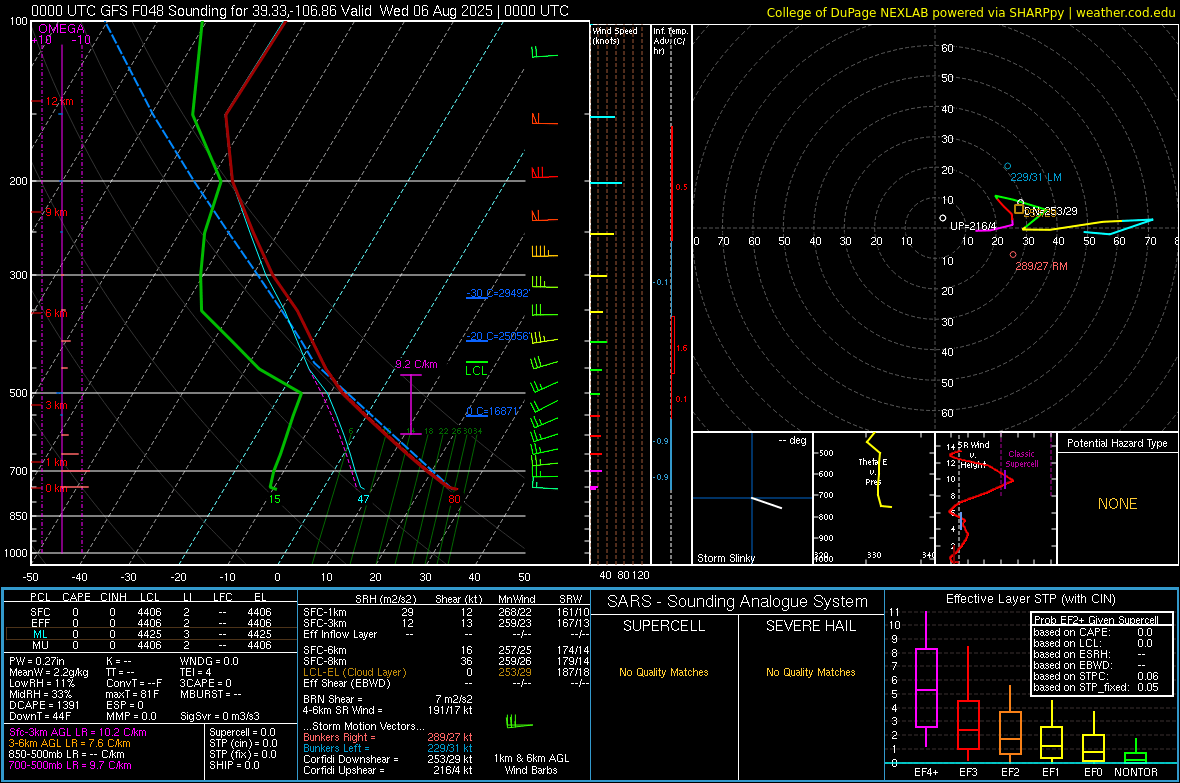
Task: Click the Effective Layer STP (with CIN) title
Action: click(1031, 599)
